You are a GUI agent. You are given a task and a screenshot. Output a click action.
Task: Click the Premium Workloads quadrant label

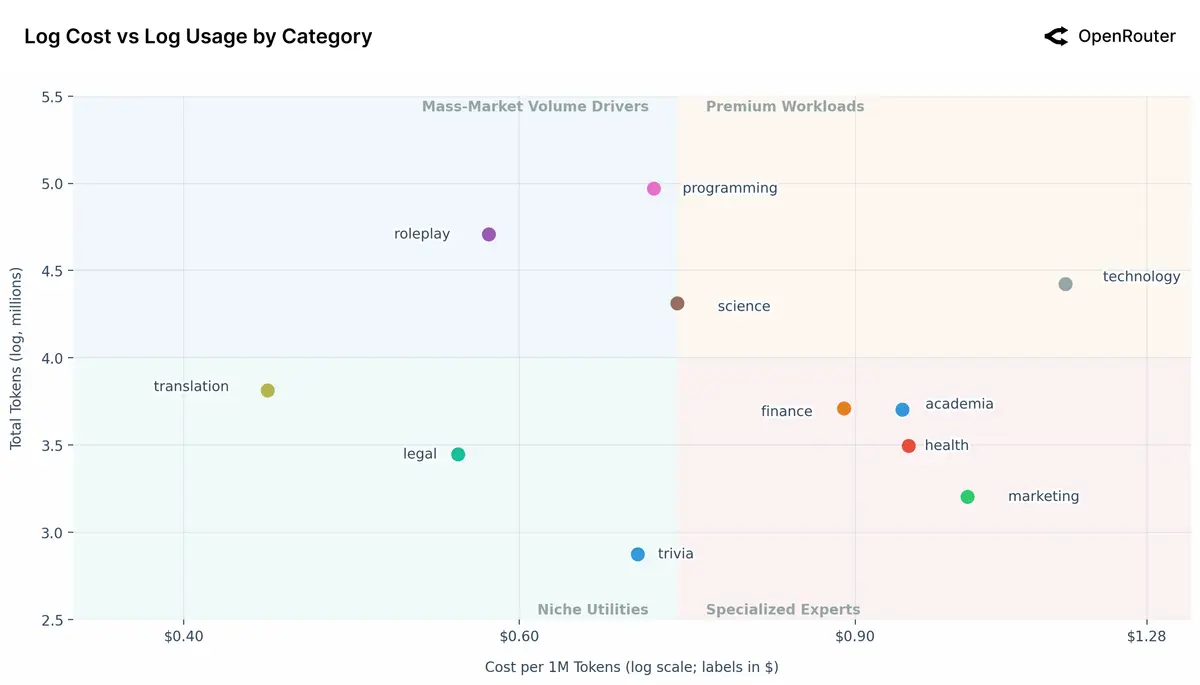point(785,107)
